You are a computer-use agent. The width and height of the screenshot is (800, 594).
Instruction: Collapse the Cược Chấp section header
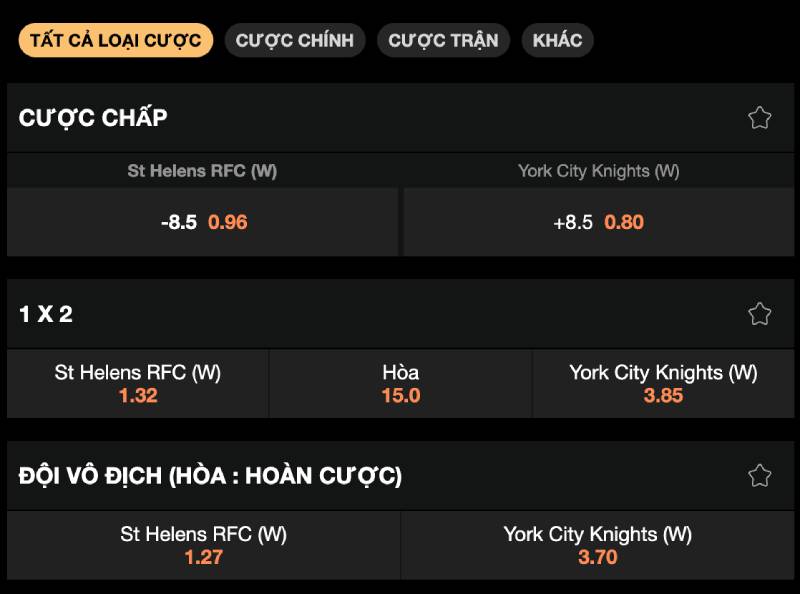(x=93, y=118)
